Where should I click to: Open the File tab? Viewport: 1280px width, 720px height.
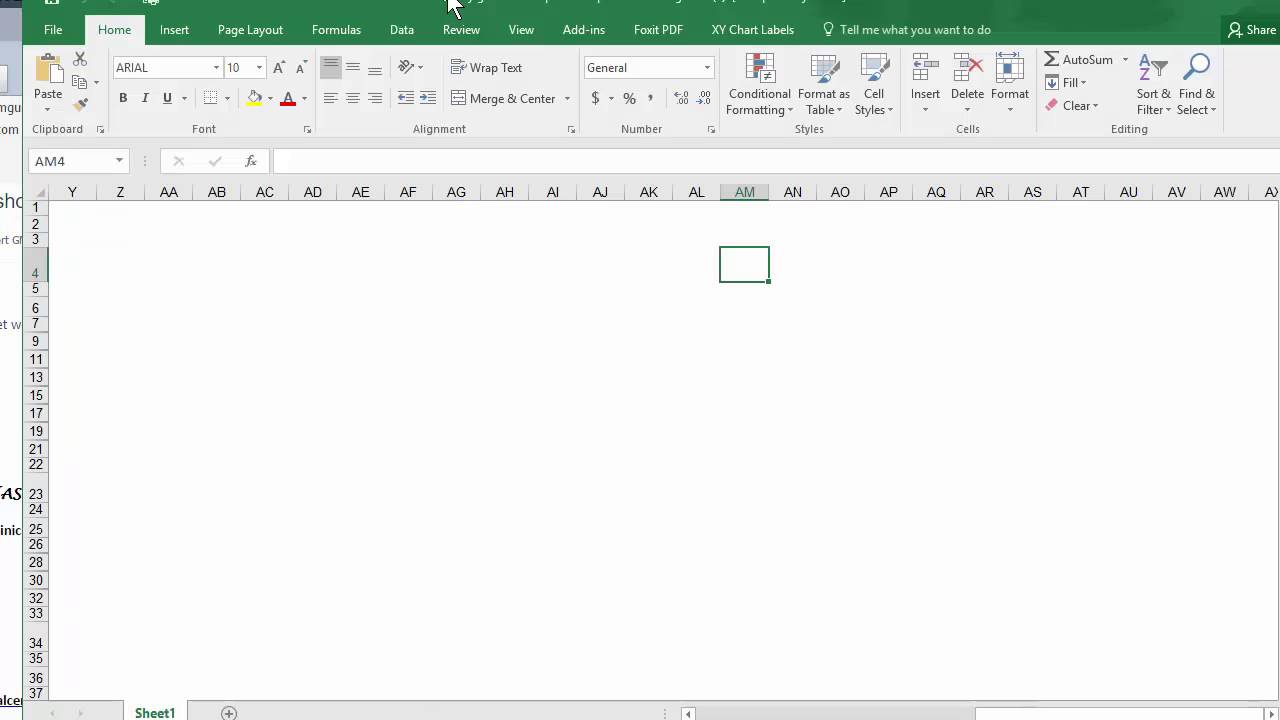(53, 30)
